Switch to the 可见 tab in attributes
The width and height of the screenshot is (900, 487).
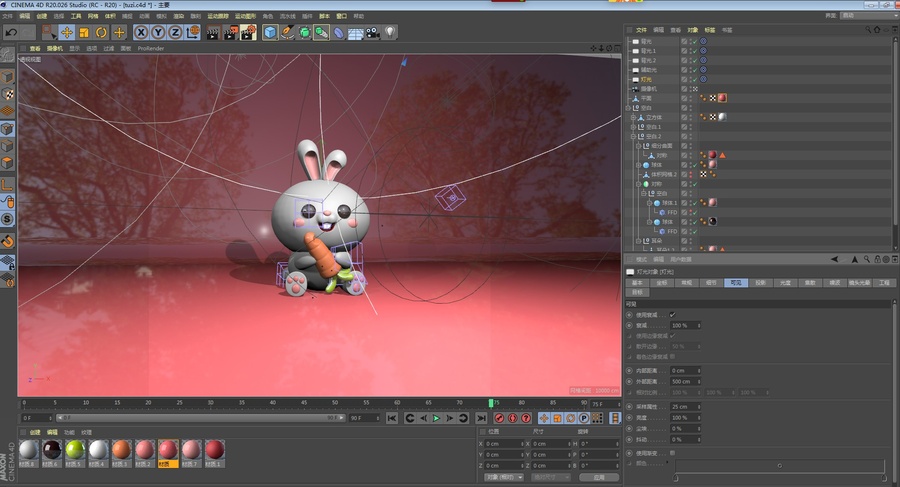[736, 283]
